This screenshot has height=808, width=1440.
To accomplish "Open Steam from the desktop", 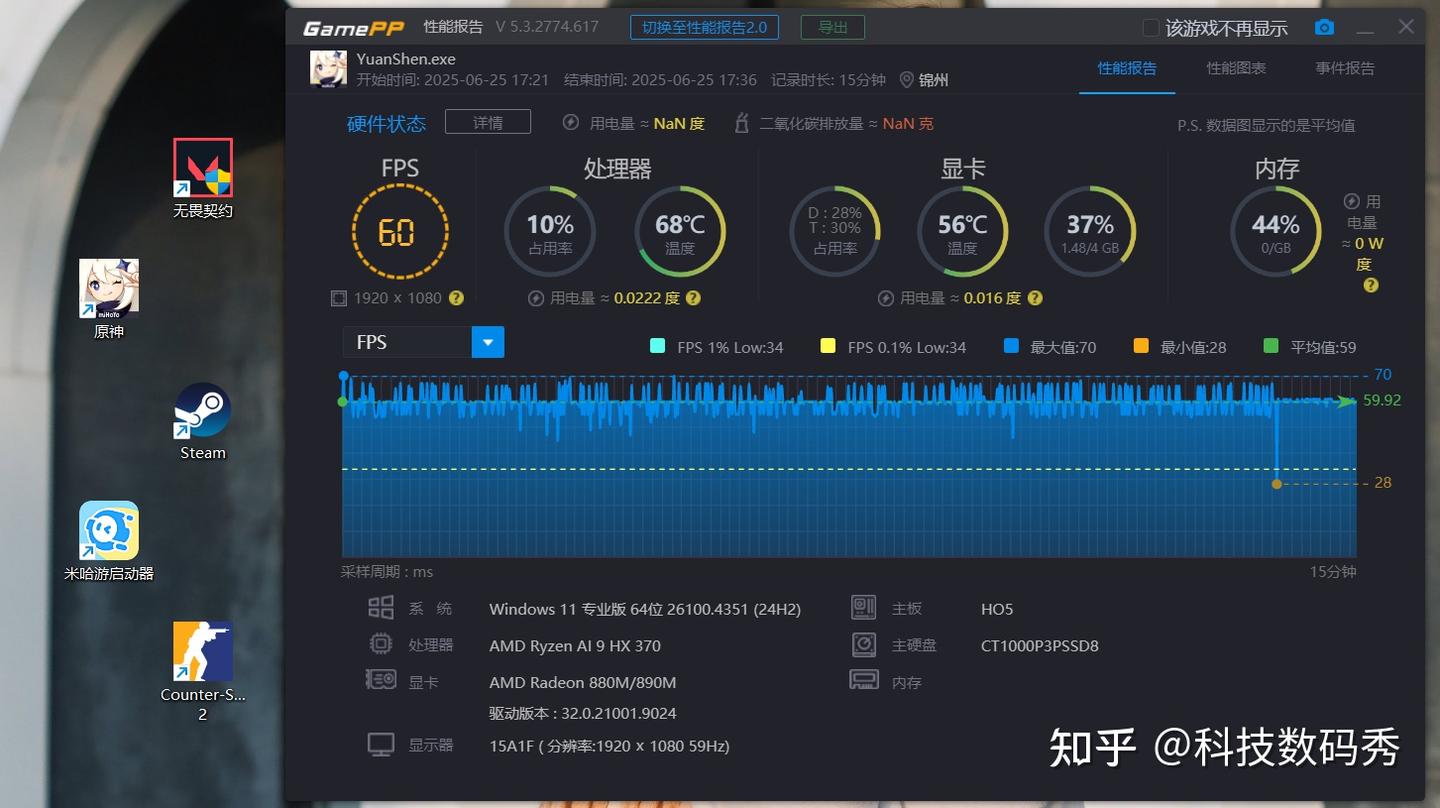I will [x=200, y=410].
